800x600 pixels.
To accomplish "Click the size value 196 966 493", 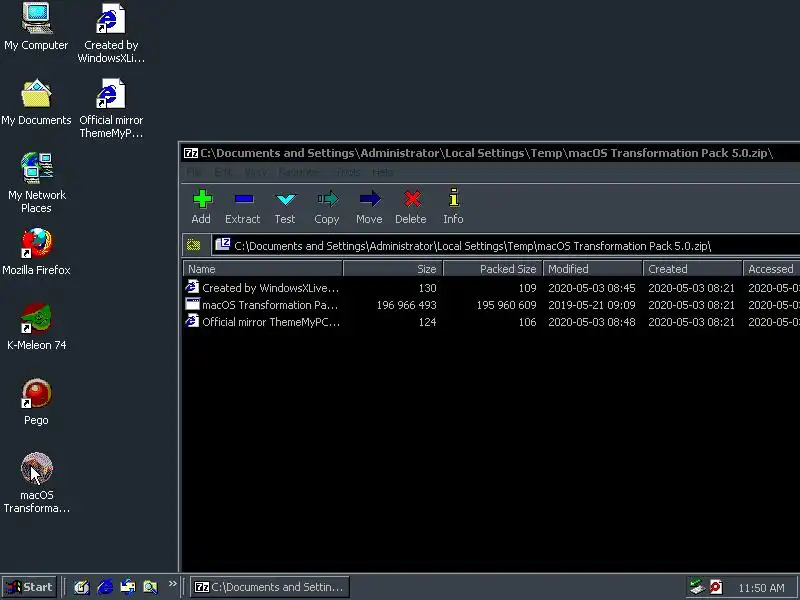I will tap(407, 305).
